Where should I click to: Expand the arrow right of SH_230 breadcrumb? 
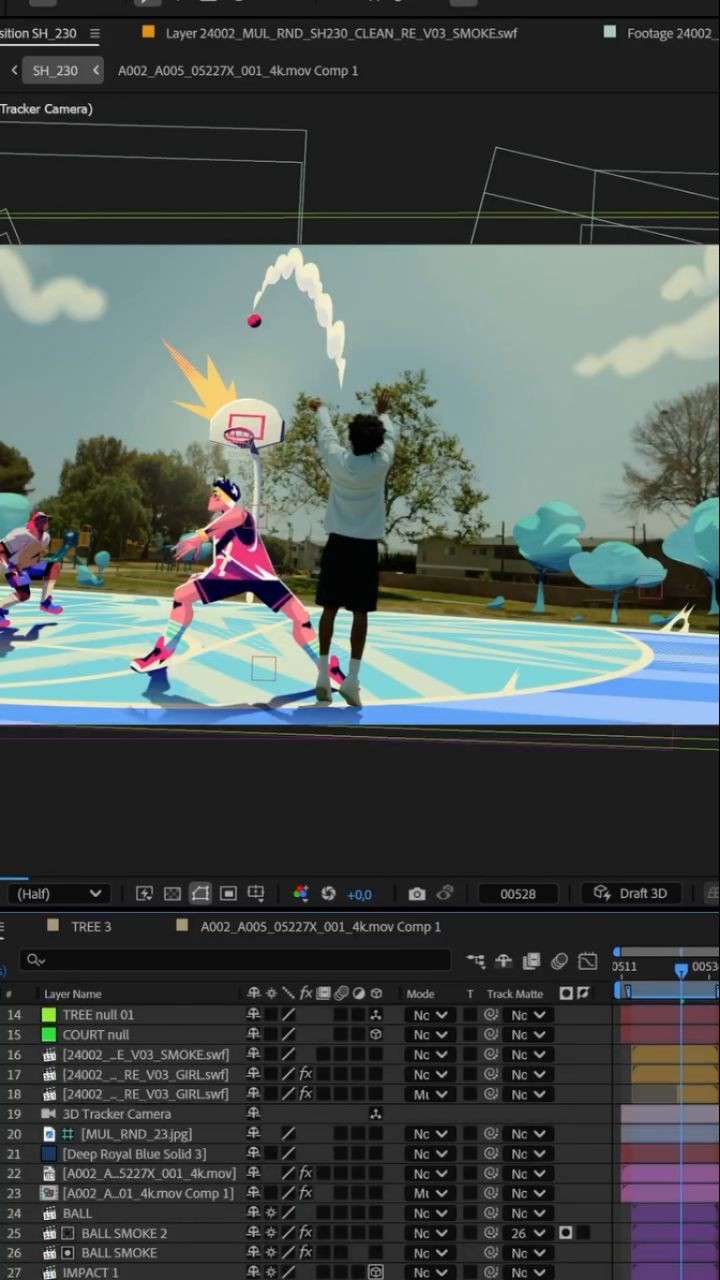pos(95,70)
